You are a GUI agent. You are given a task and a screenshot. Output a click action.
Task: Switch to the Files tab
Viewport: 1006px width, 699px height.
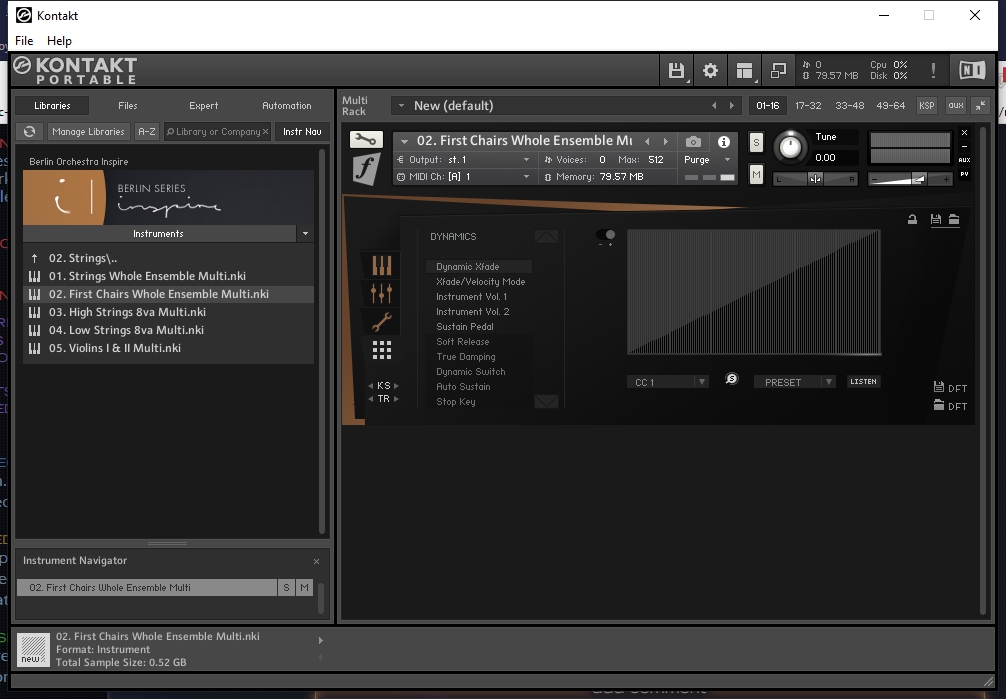(128, 105)
